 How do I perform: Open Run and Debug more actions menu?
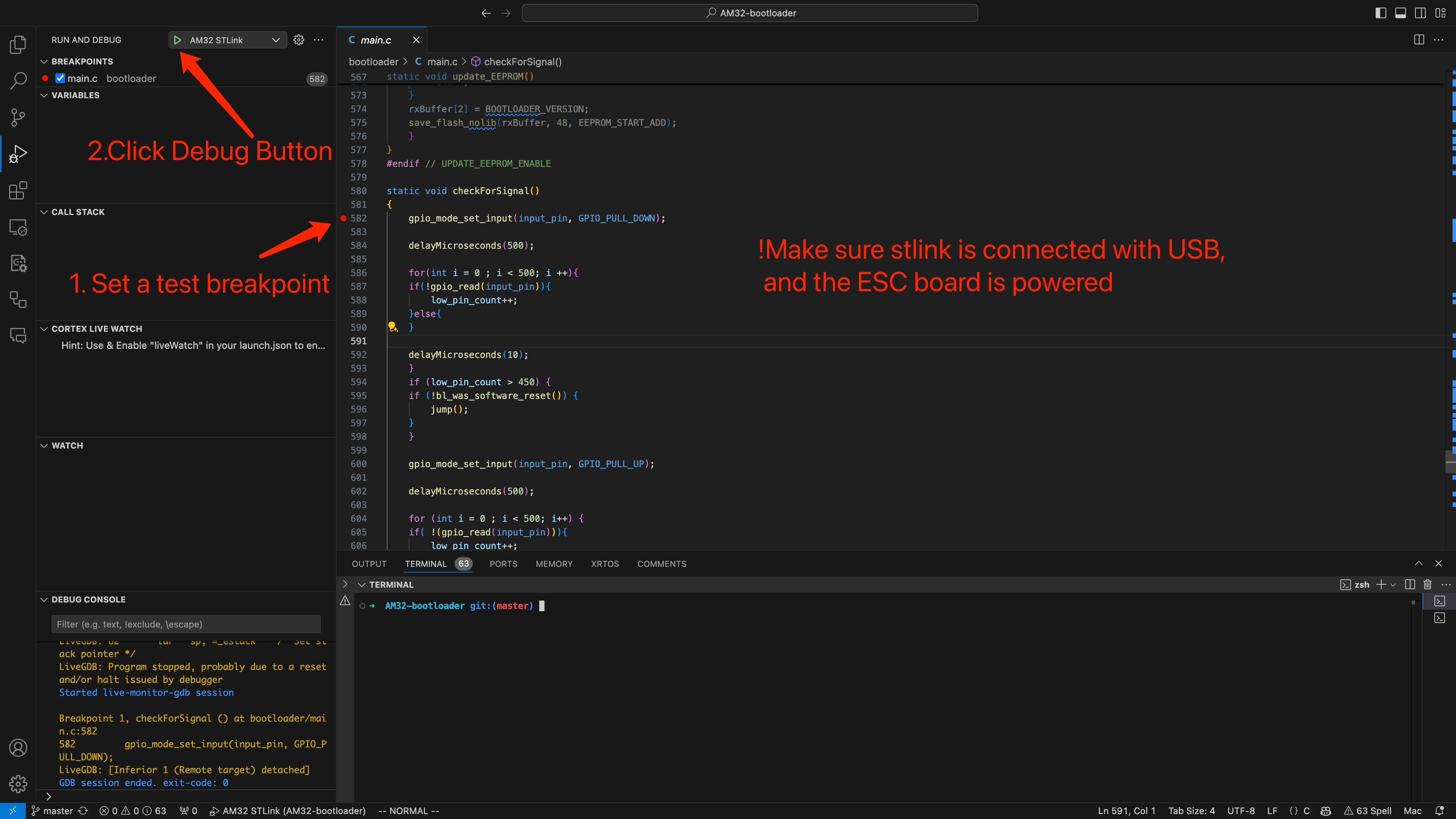click(319, 39)
